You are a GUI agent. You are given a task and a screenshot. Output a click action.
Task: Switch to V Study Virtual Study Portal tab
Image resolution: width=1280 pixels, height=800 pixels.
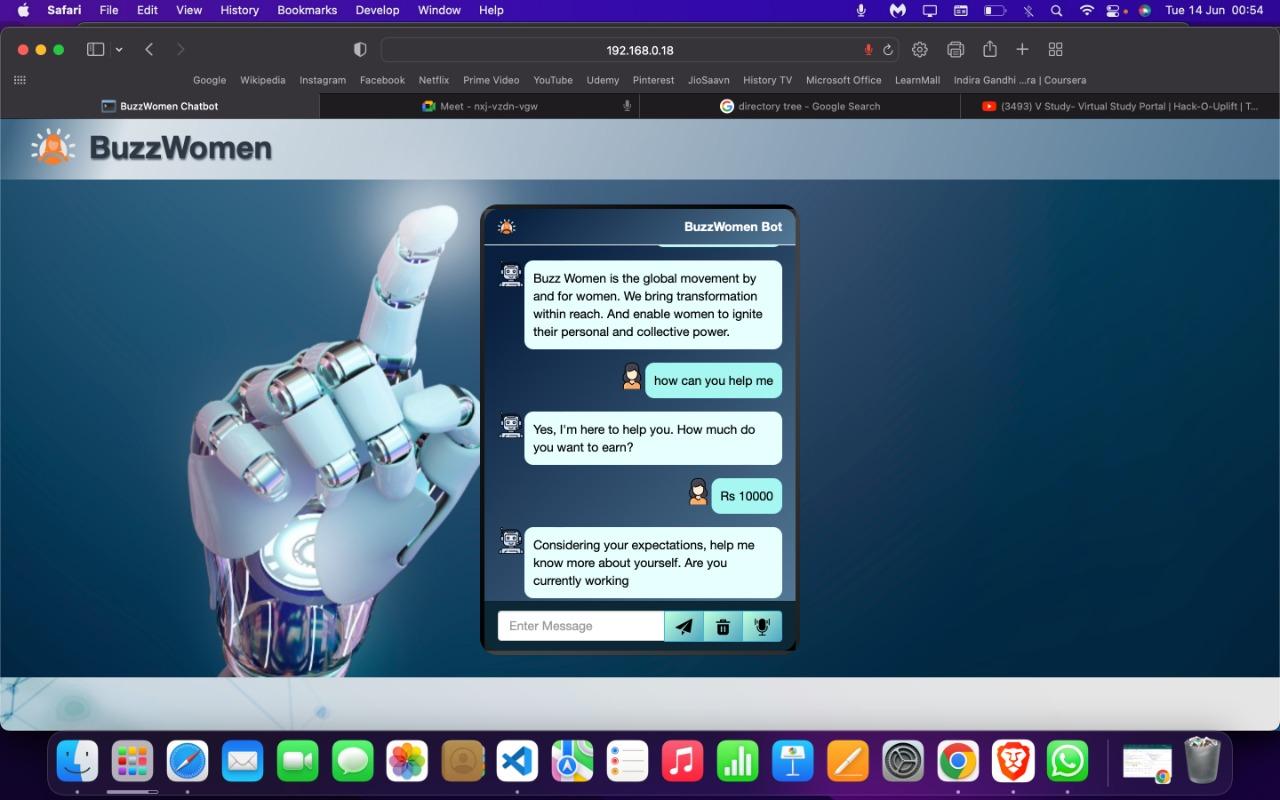point(1120,106)
